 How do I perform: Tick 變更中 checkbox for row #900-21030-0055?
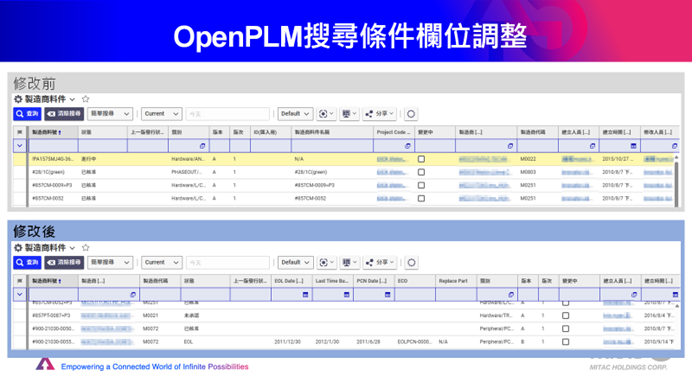565,342
